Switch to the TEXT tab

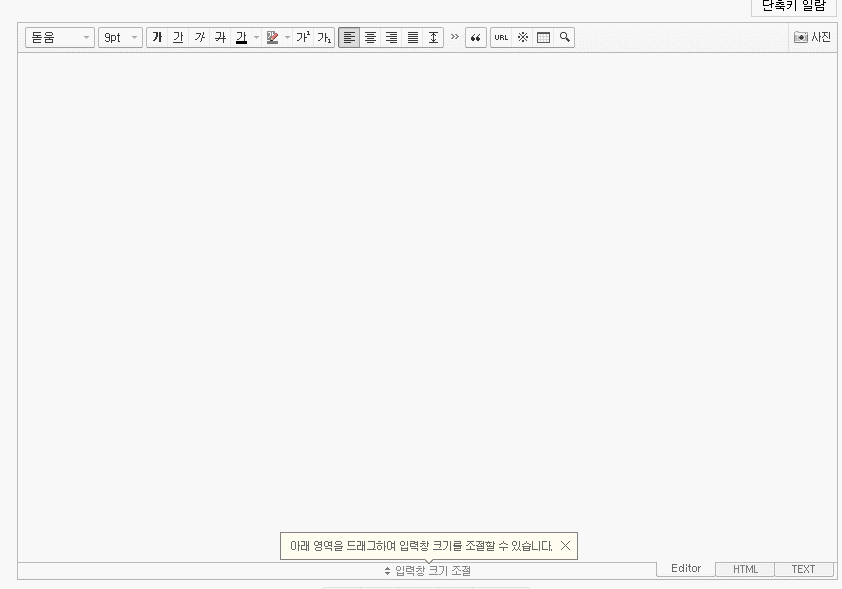pos(803,569)
